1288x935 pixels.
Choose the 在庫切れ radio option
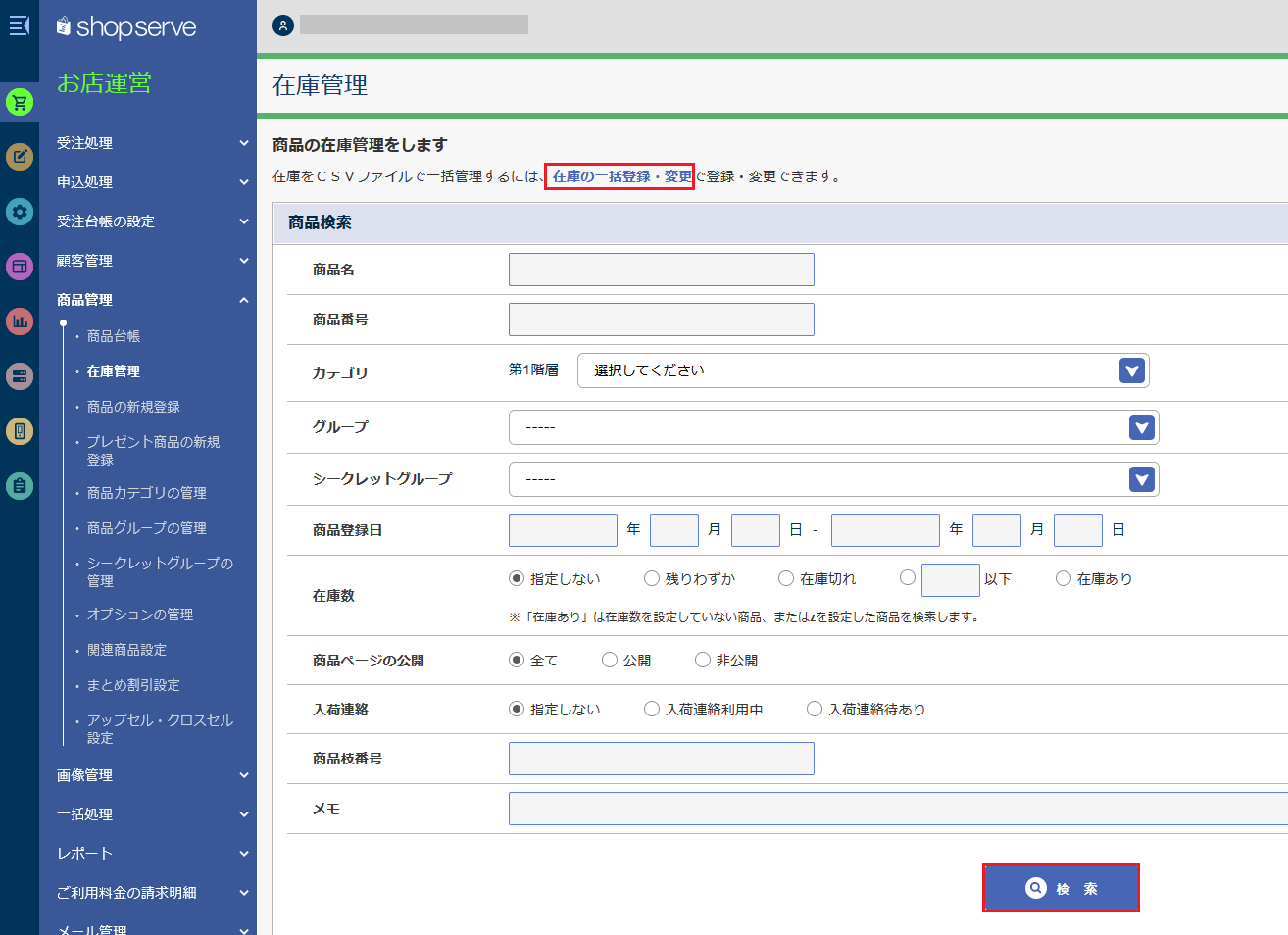pos(786,578)
